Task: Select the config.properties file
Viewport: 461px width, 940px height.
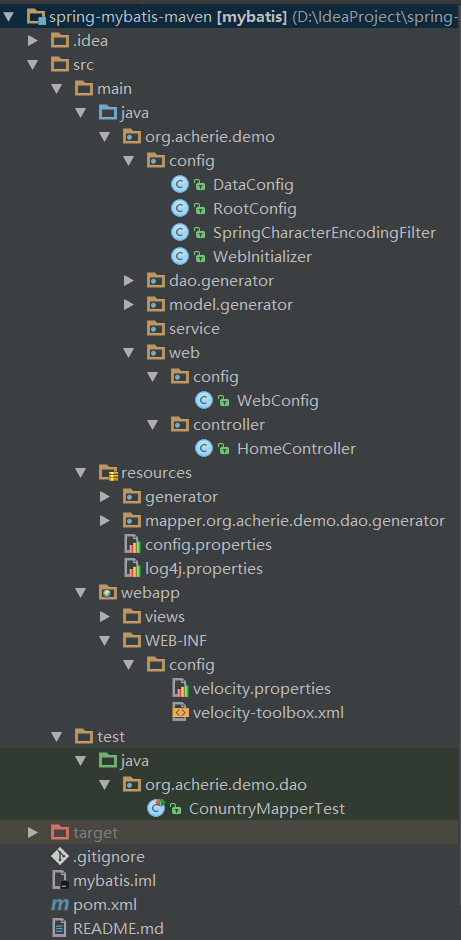Action: point(208,544)
